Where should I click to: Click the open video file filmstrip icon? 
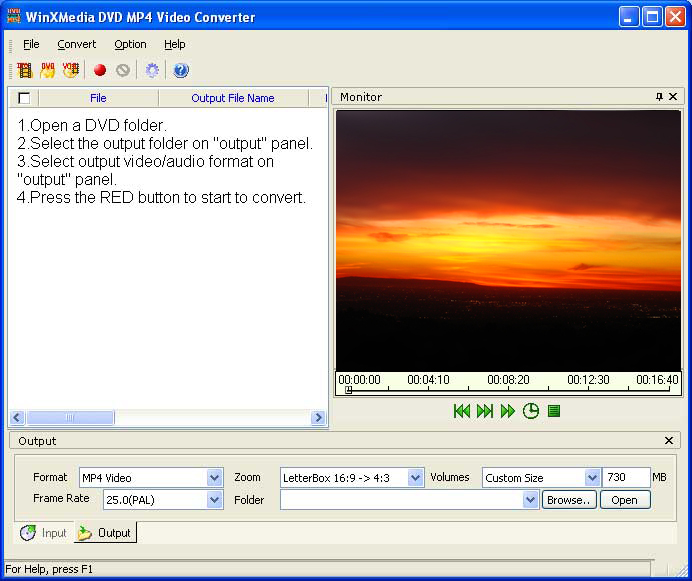[x=25, y=70]
